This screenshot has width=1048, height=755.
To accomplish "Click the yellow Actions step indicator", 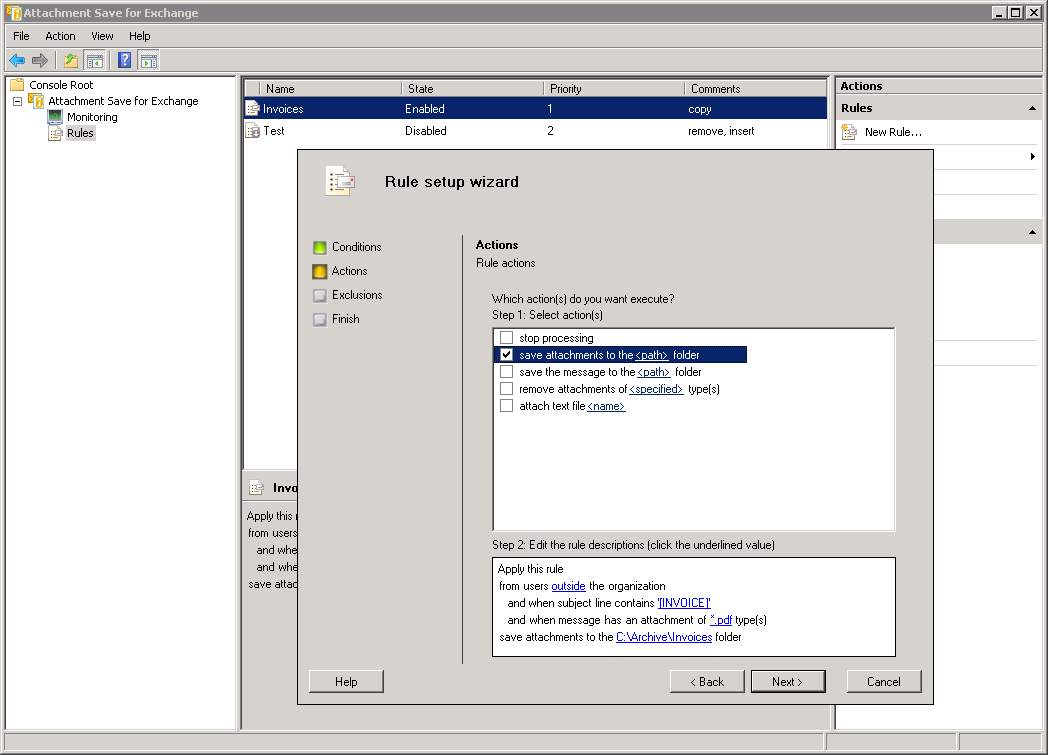I will click(x=319, y=271).
